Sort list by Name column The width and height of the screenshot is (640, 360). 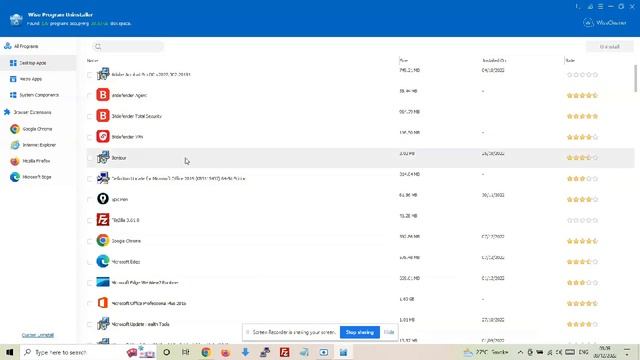coord(93,60)
